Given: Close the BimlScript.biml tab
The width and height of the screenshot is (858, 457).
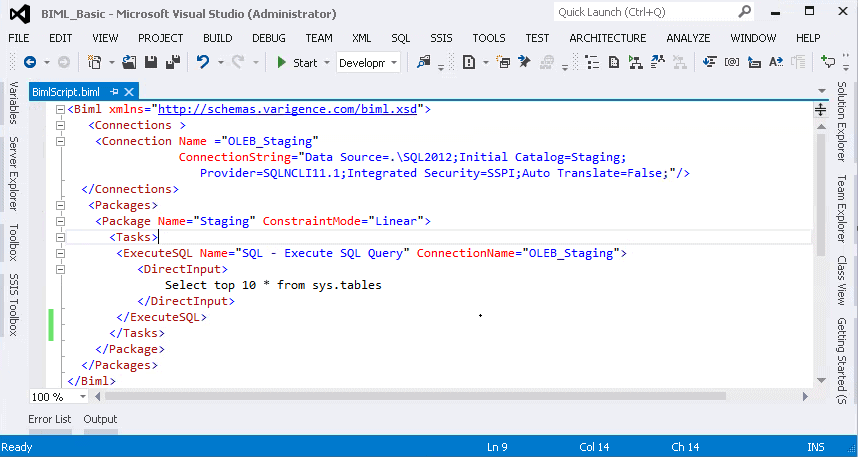Looking at the screenshot, I should (129, 91).
